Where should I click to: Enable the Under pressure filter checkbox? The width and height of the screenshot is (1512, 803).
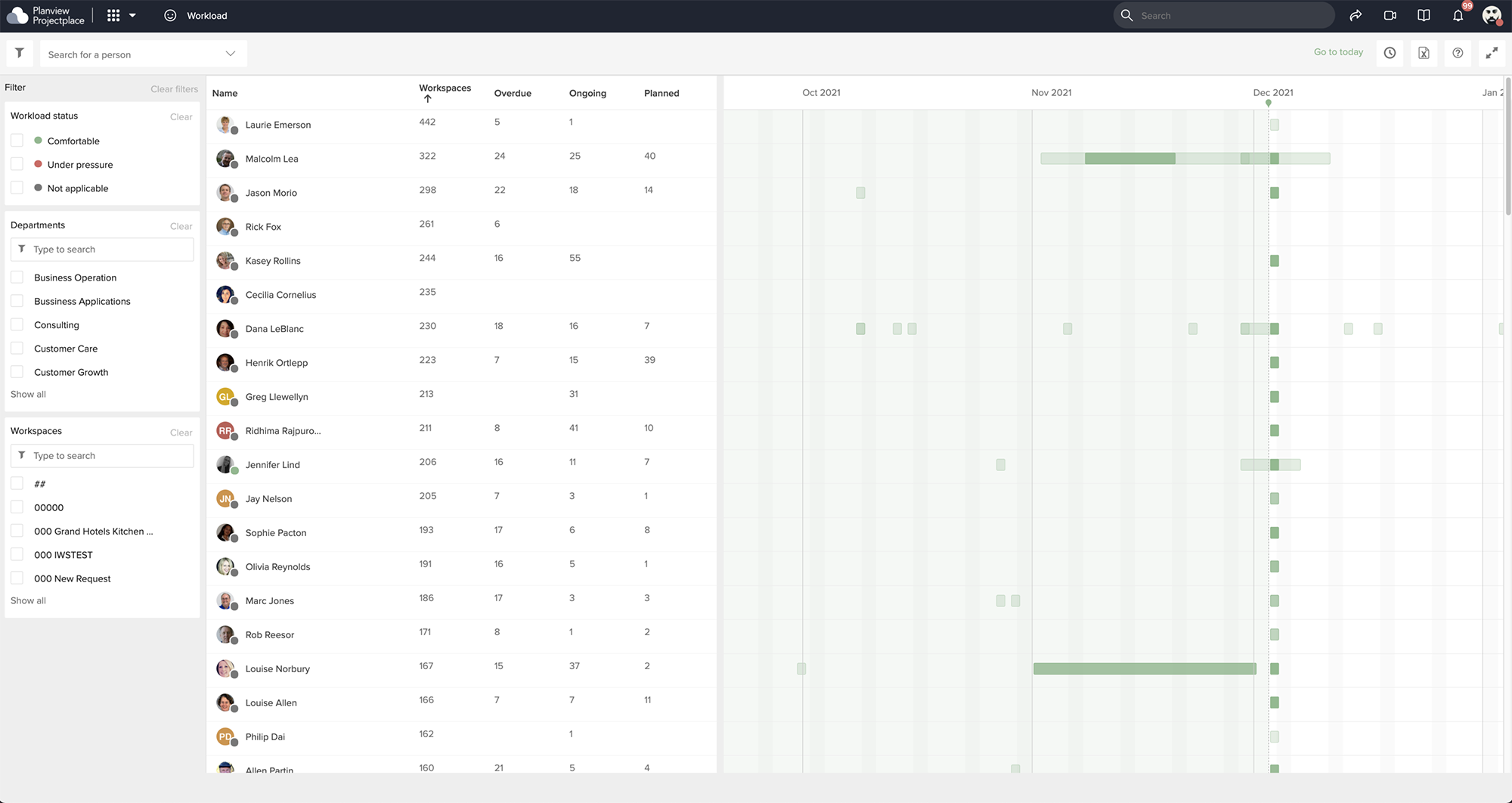pos(17,164)
